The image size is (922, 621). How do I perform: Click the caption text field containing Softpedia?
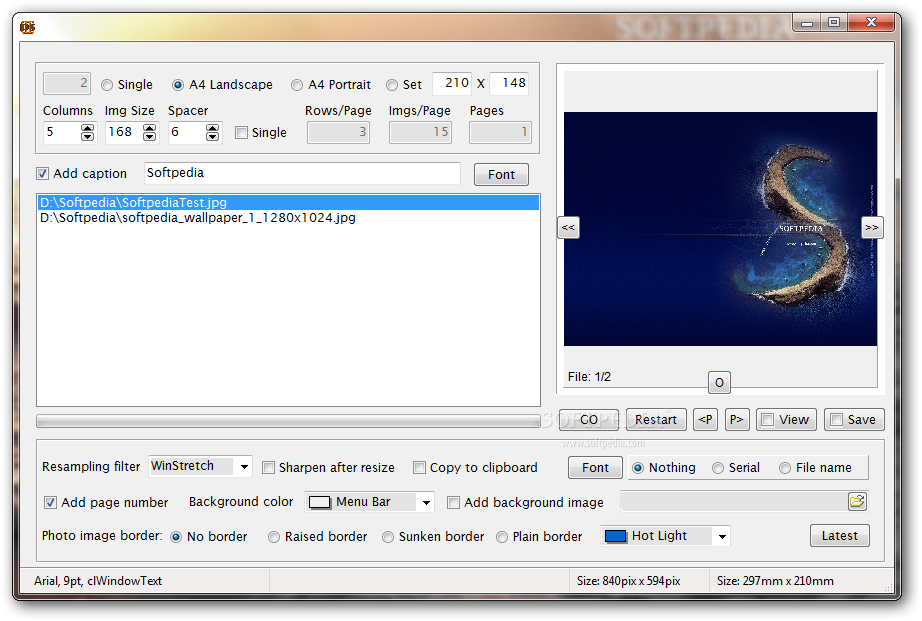pos(302,173)
